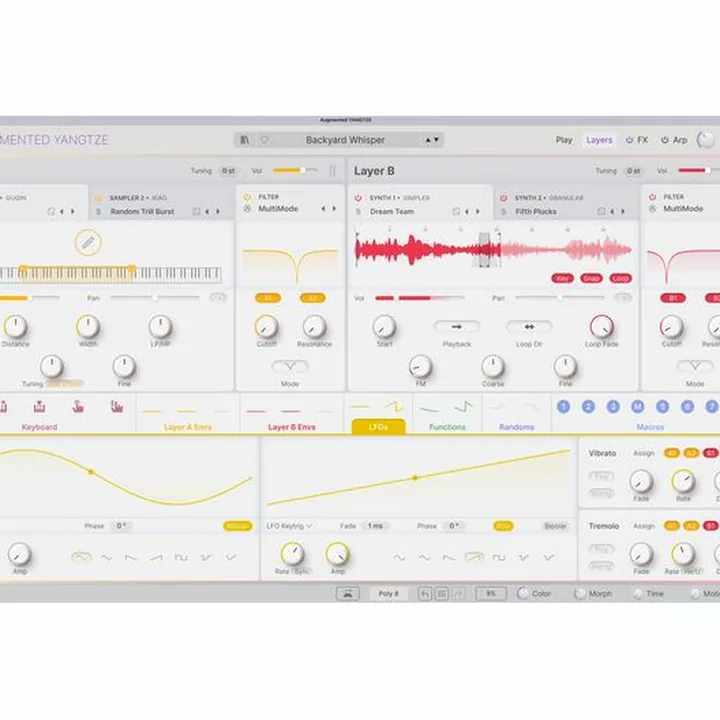Go to next Dream Team sample arrow
This screenshot has width=720, height=720.
click(478, 212)
